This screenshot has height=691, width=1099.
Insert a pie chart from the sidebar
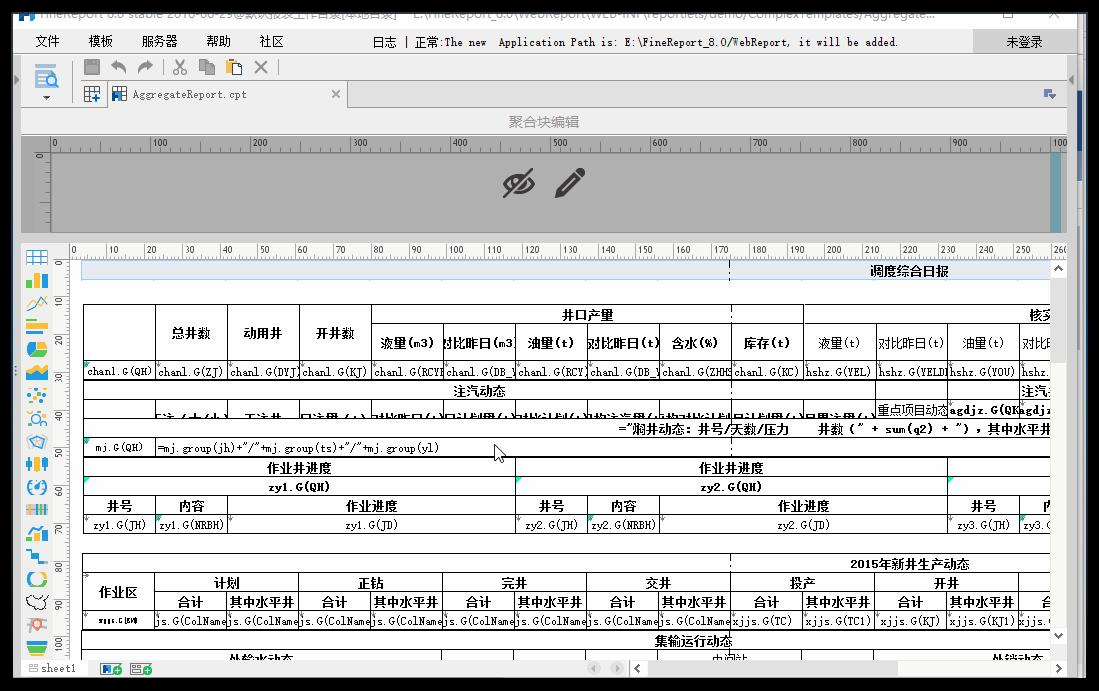tap(36, 349)
